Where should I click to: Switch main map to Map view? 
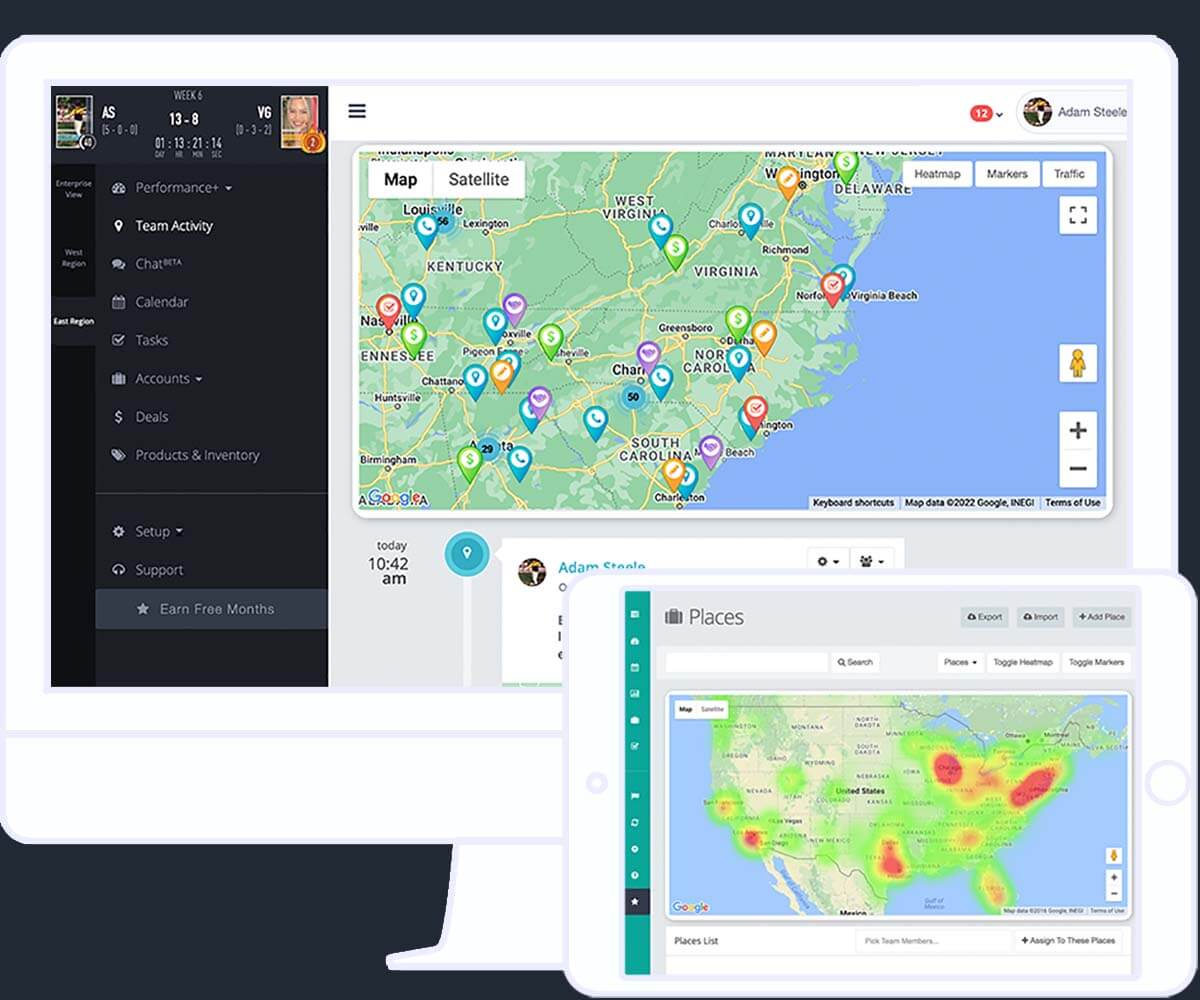coord(400,180)
